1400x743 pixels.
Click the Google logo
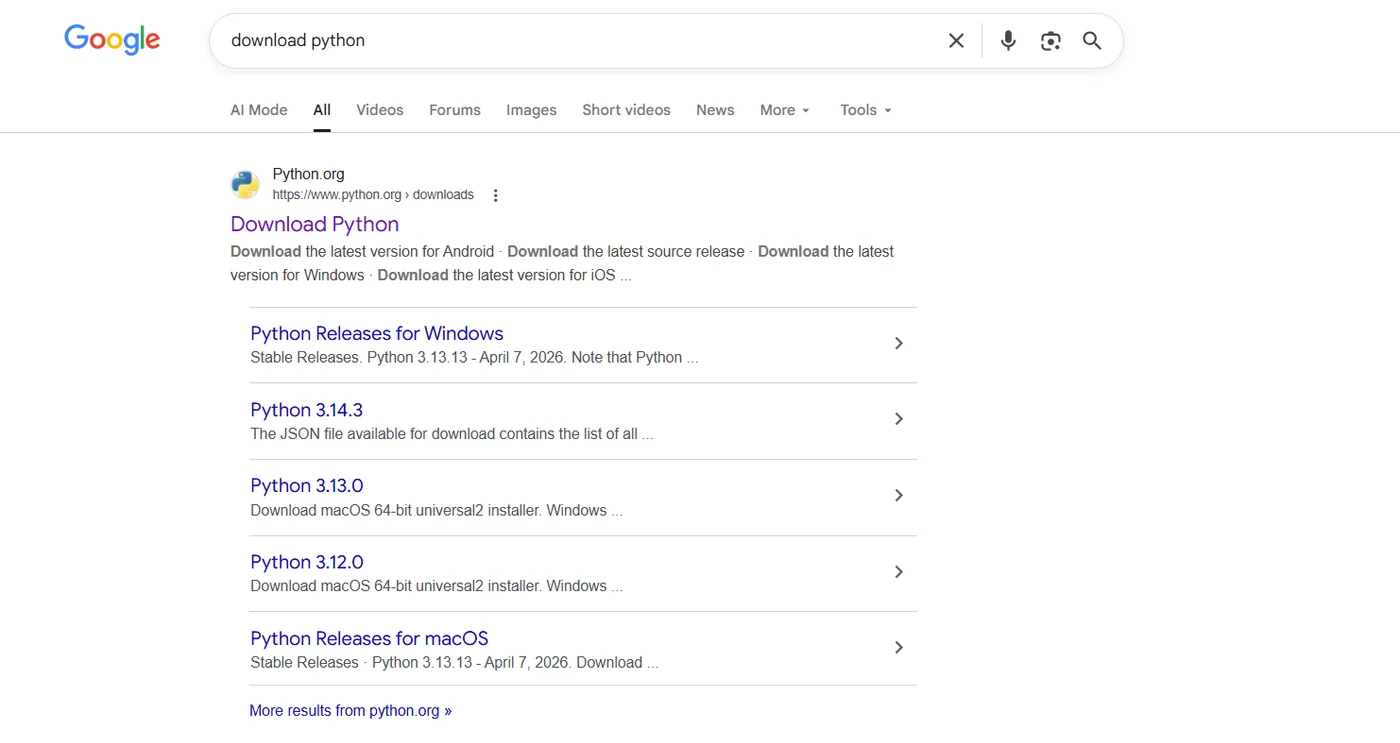coord(112,39)
